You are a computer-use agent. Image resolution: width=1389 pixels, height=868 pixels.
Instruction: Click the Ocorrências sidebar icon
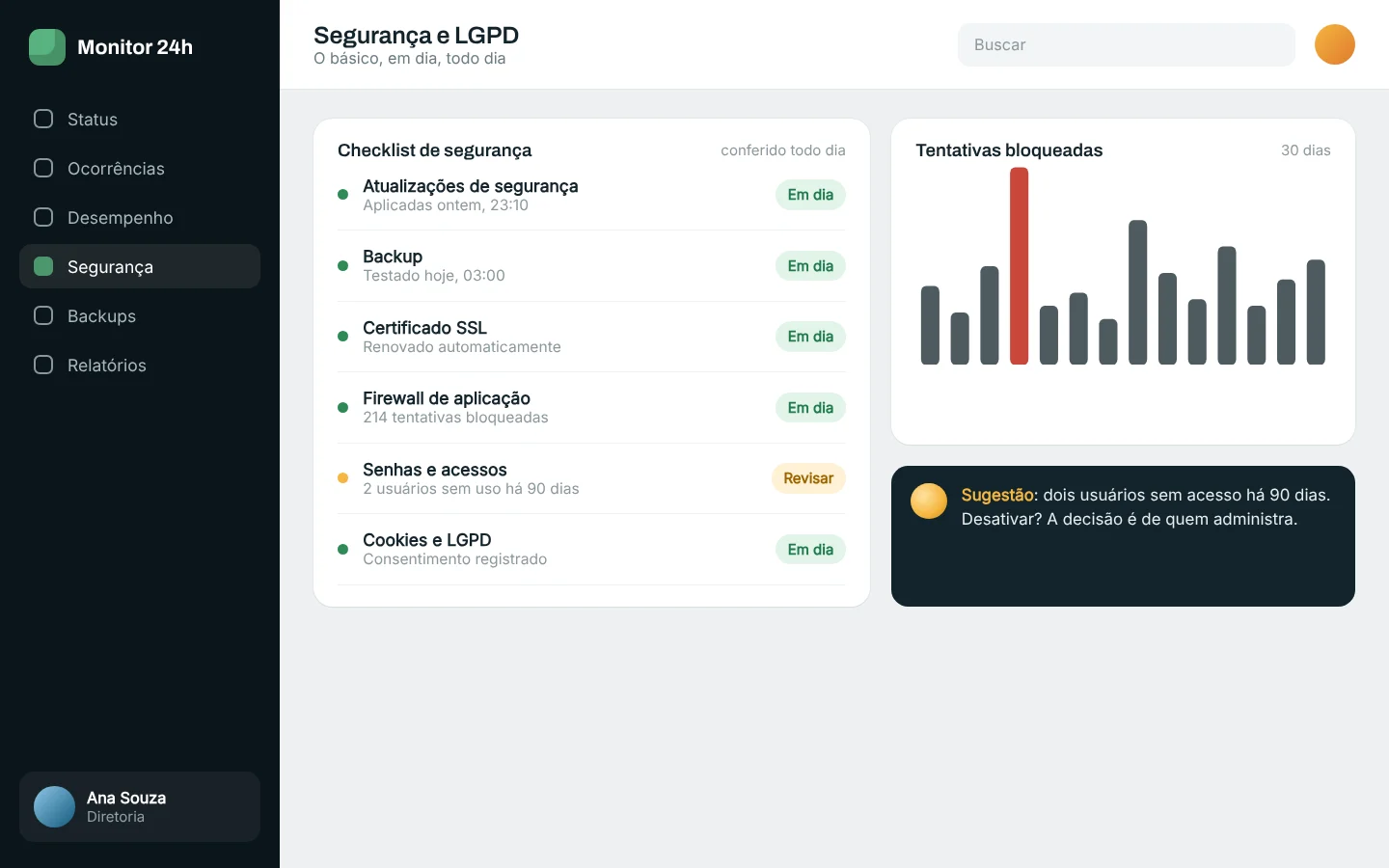[43, 168]
